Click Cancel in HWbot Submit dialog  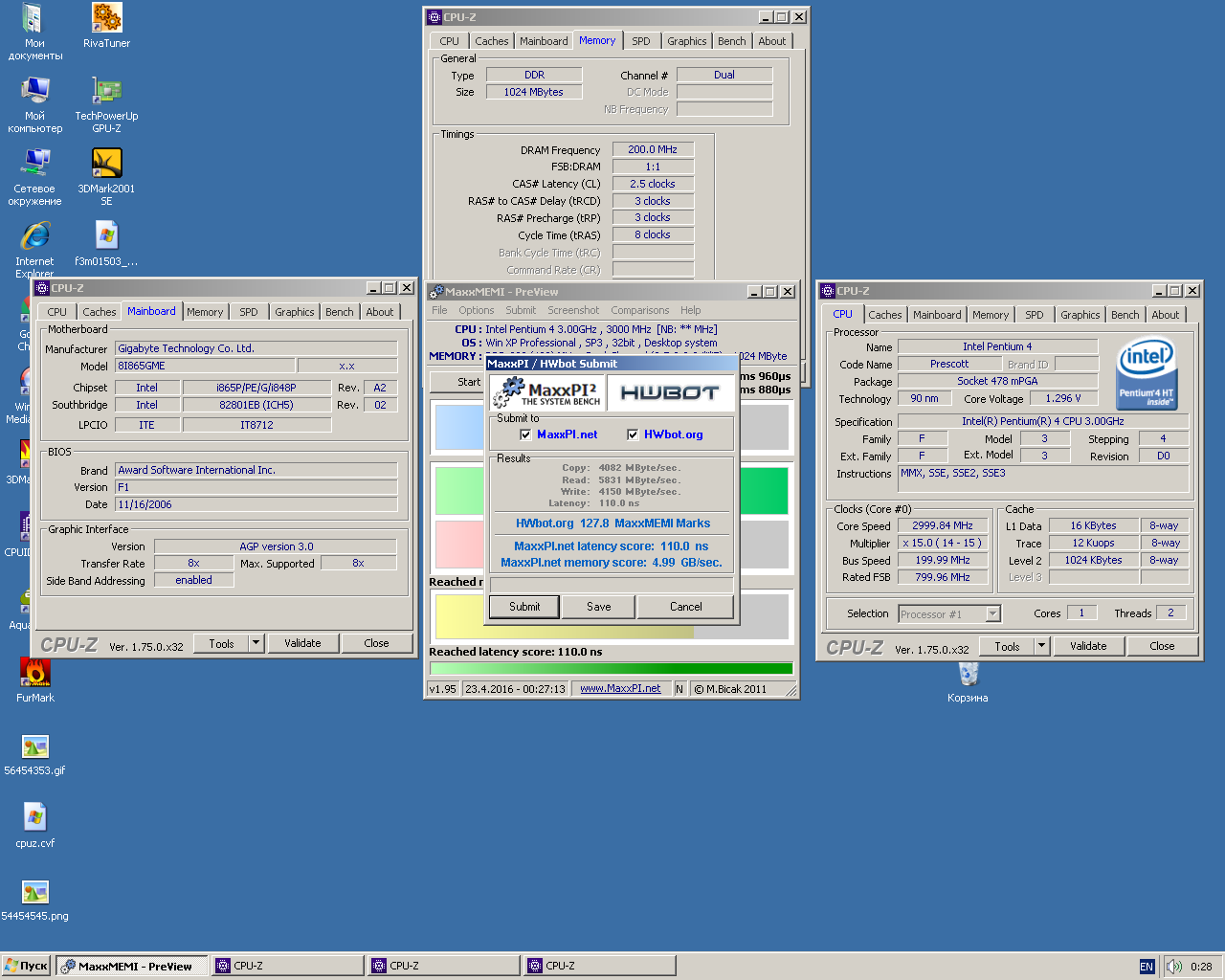click(685, 607)
